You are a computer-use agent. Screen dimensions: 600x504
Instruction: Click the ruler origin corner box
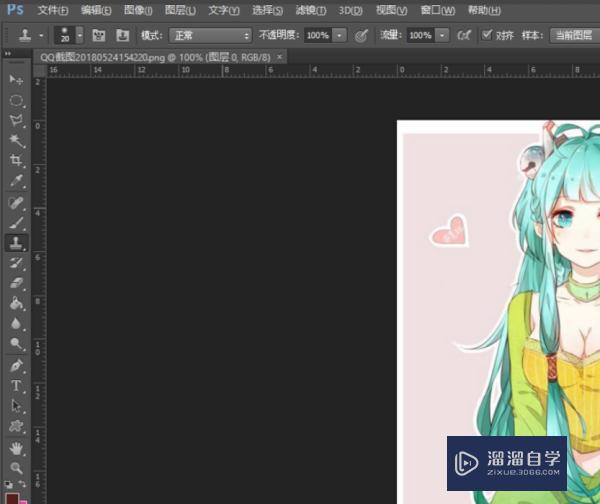(39, 70)
